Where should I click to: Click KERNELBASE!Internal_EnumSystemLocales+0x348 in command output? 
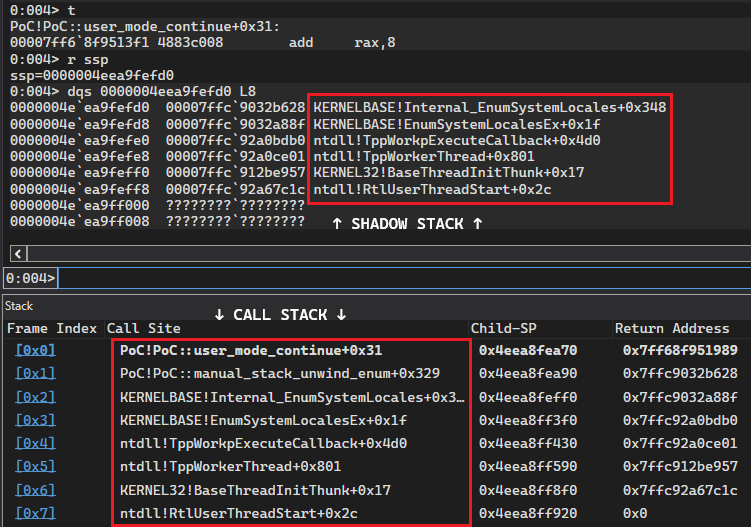click(x=489, y=107)
